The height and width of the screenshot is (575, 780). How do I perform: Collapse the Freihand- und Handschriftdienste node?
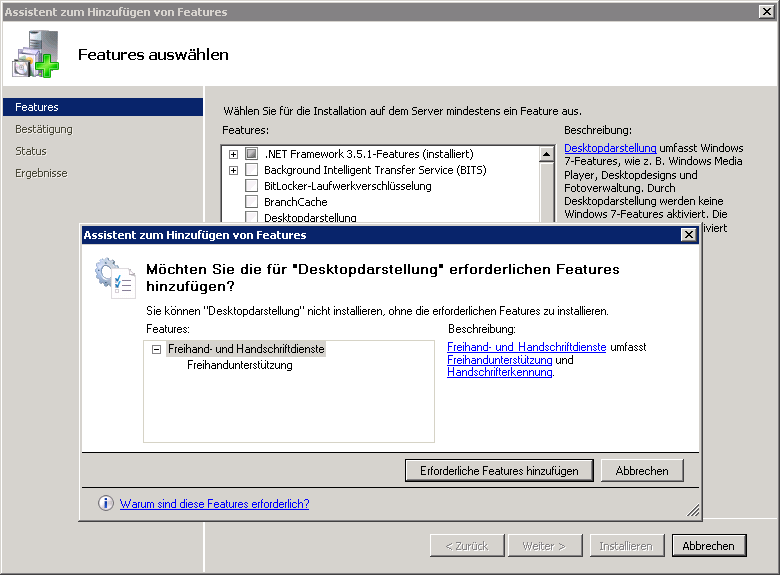(156, 349)
